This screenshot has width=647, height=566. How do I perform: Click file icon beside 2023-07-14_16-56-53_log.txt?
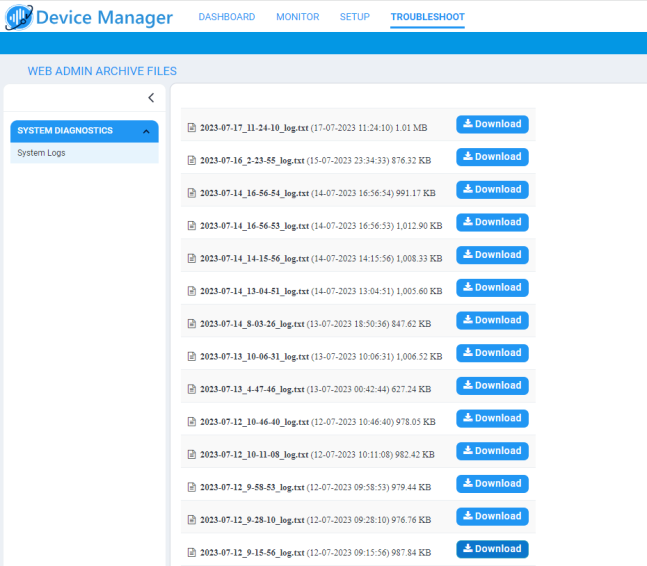click(192, 226)
